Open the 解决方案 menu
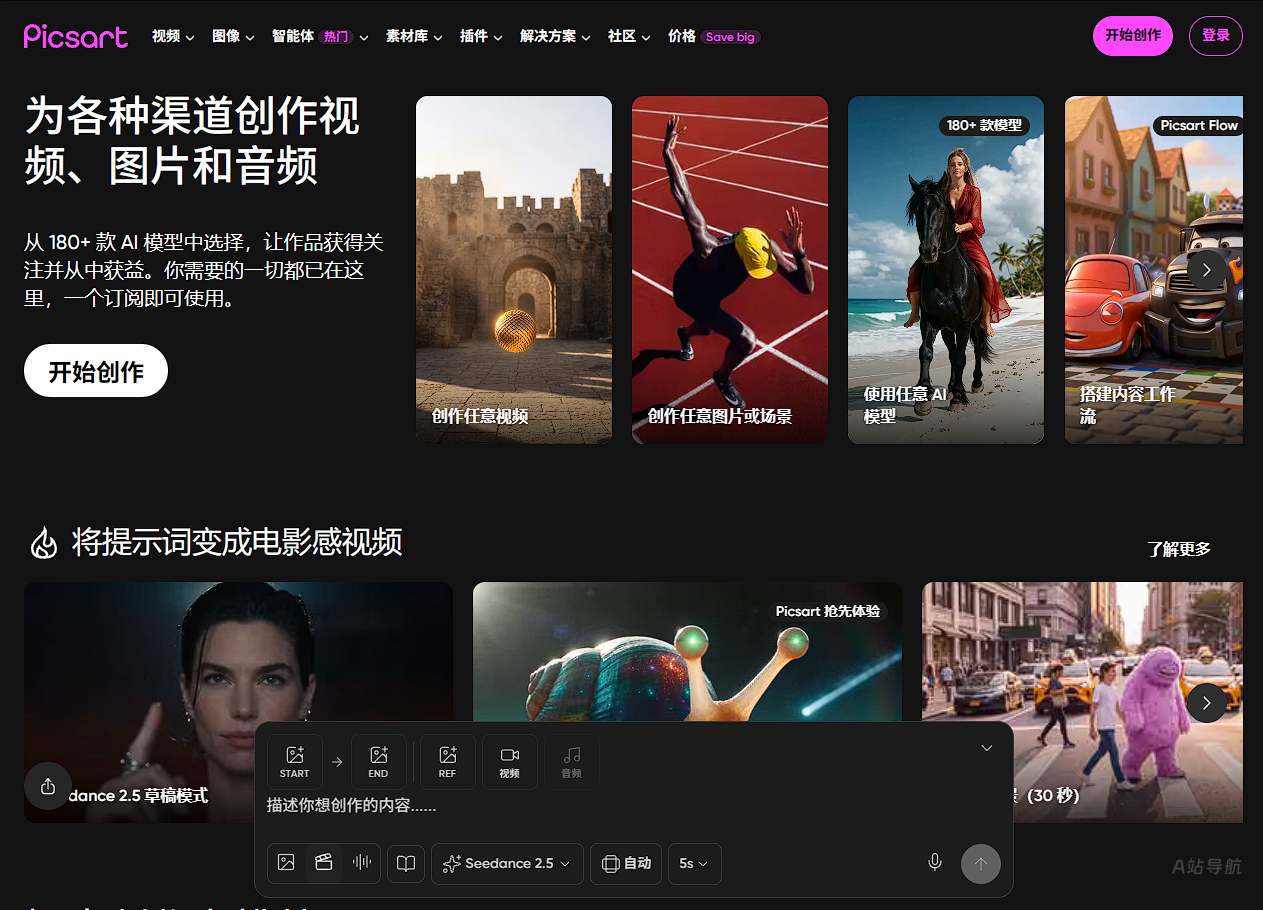Image resolution: width=1263 pixels, height=910 pixels. (555, 36)
